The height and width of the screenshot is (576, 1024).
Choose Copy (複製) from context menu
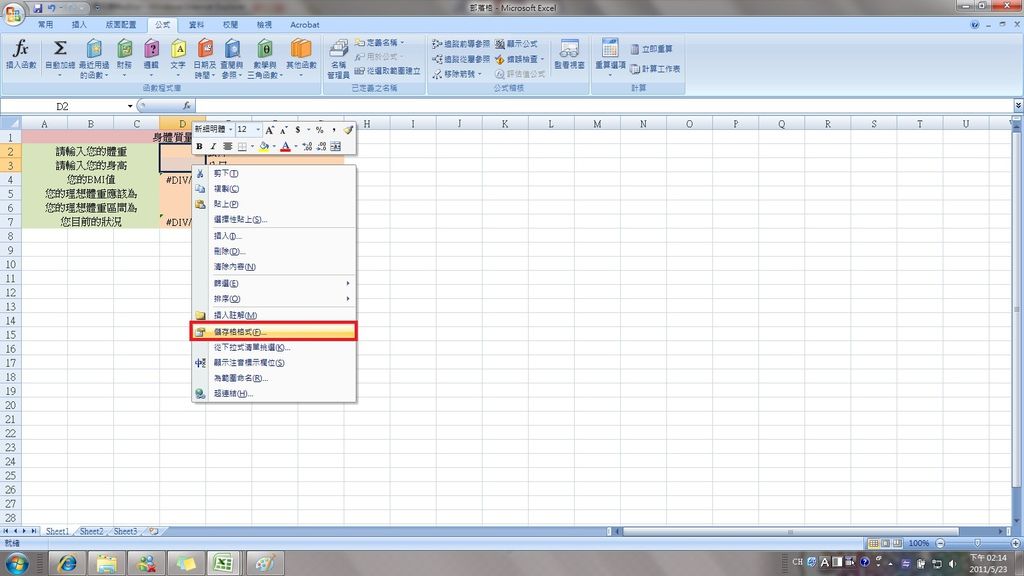pos(274,189)
